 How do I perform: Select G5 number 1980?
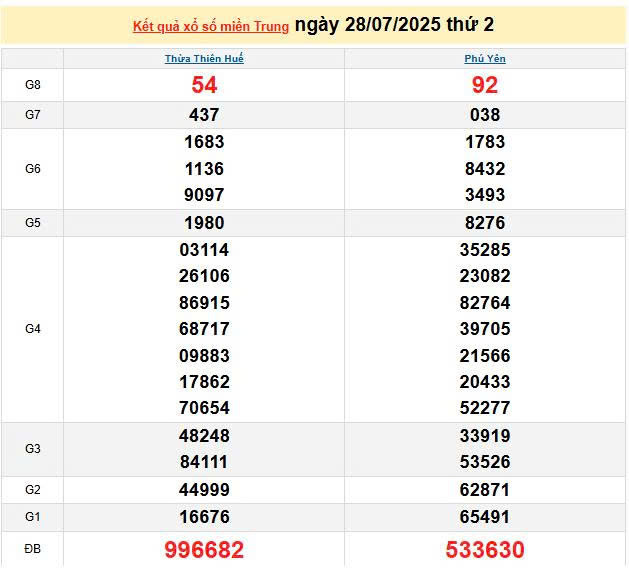(x=204, y=223)
